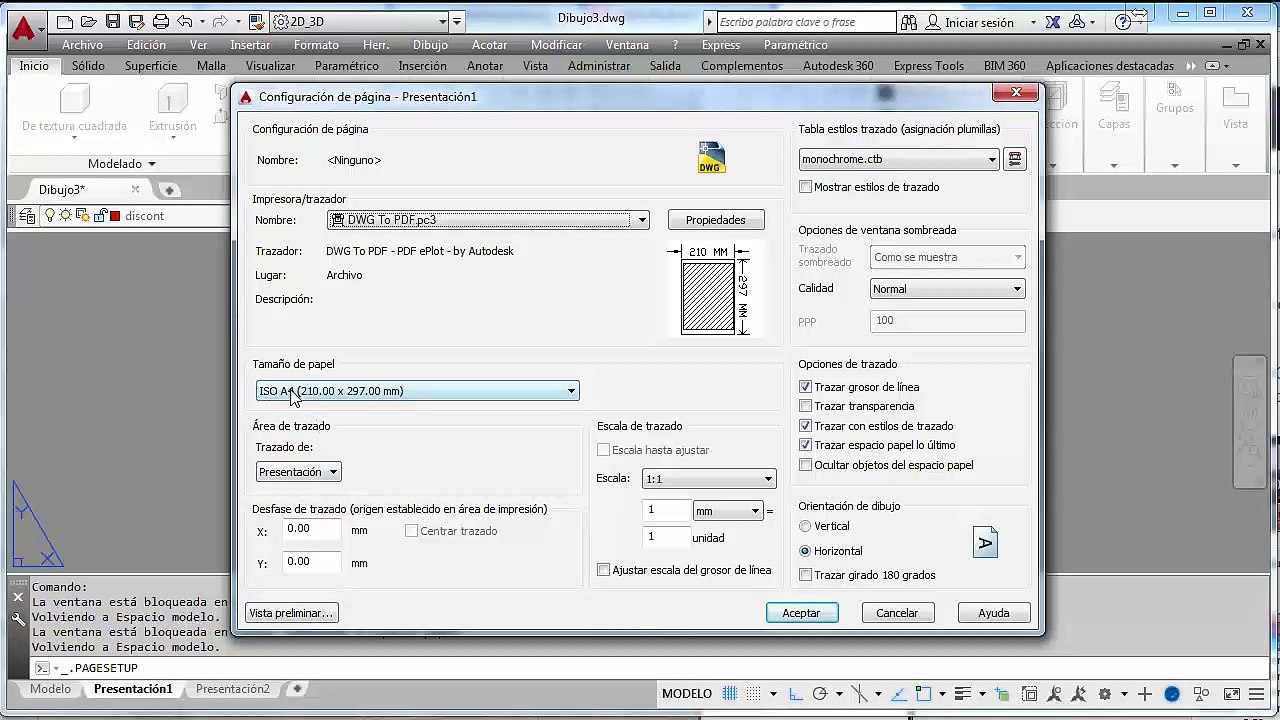Viewport: 1280px width, 720px height.
Task: Switch to the Salida ribbon tab
Action: click(x=665, y=66)
